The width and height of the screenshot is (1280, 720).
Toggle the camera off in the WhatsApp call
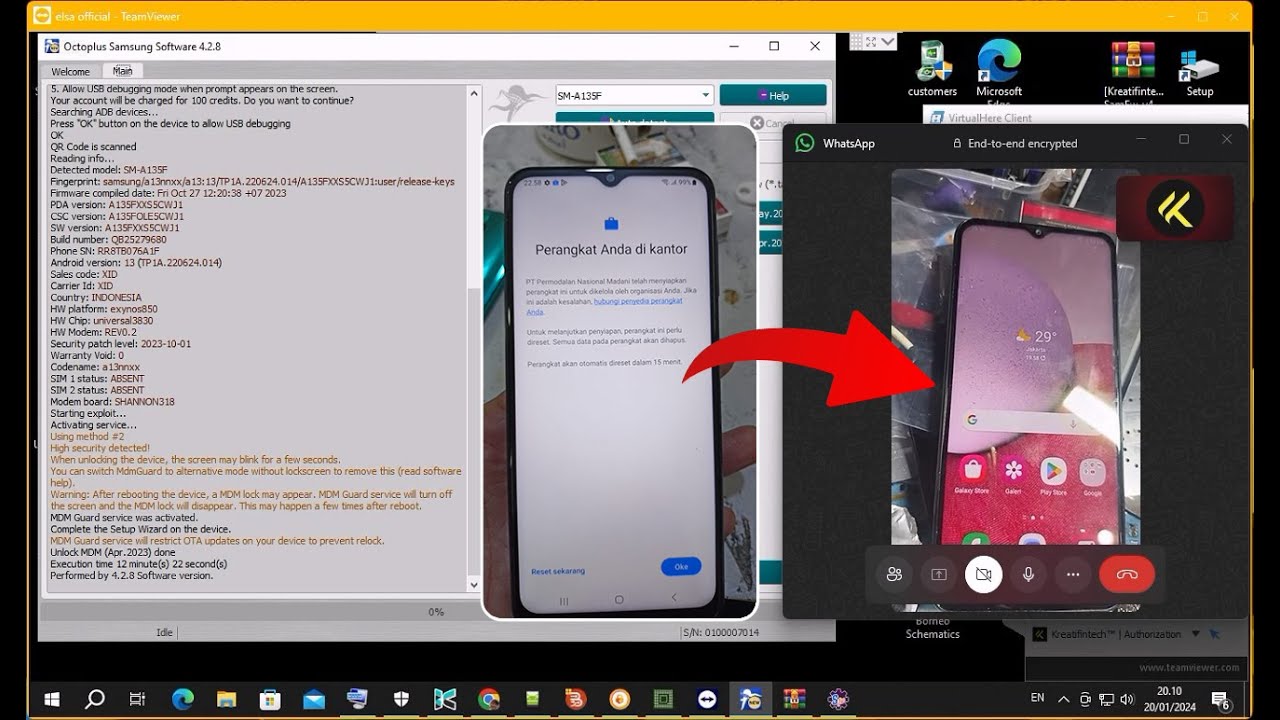click(983, 574)
